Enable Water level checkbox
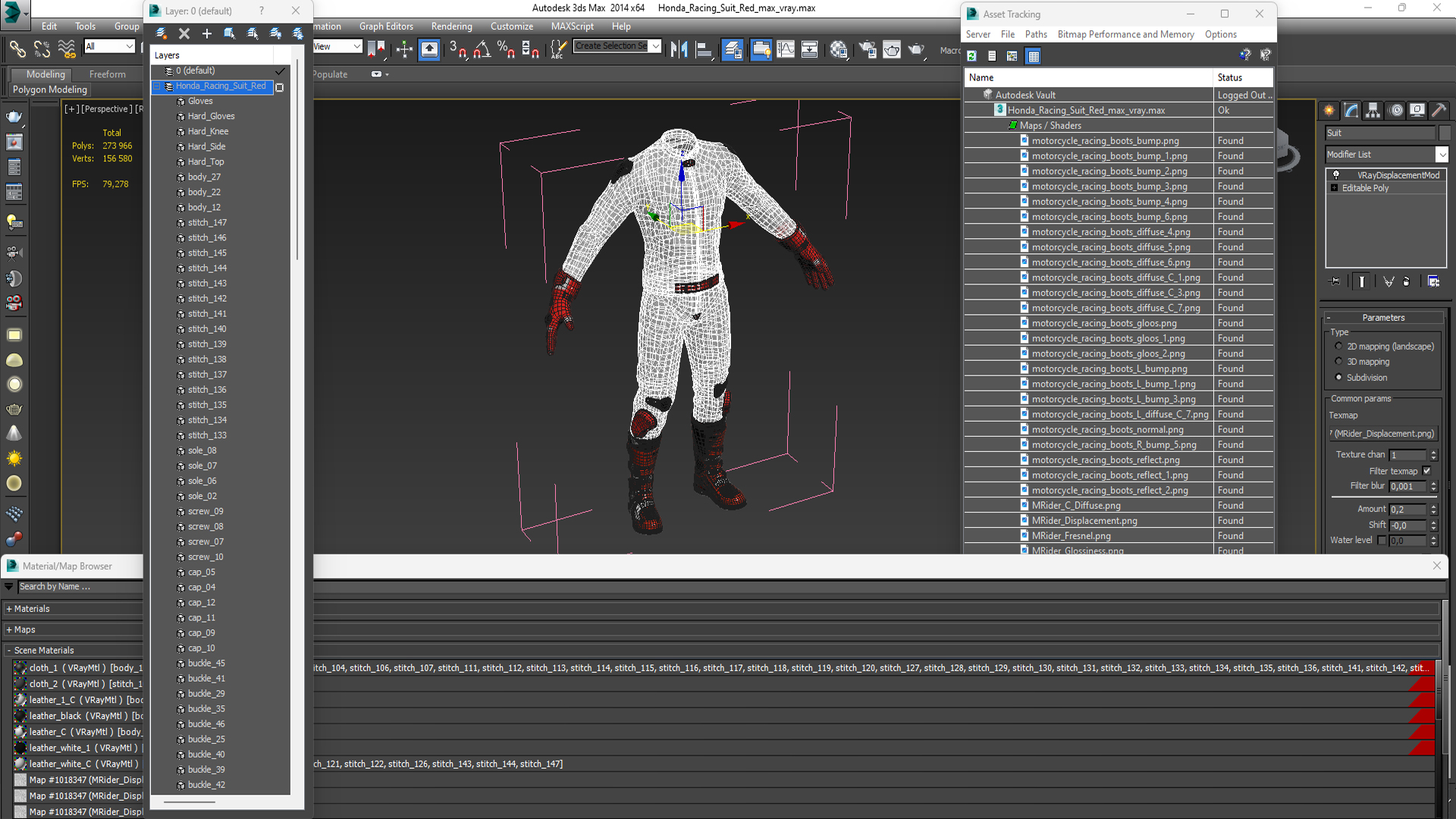The height and width of the screenshot is (819, 1456). click(1382, 540)
